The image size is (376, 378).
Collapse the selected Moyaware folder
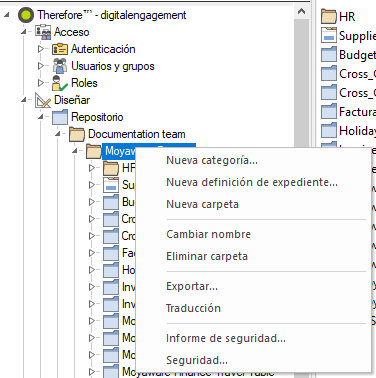[x=75, y=151]
